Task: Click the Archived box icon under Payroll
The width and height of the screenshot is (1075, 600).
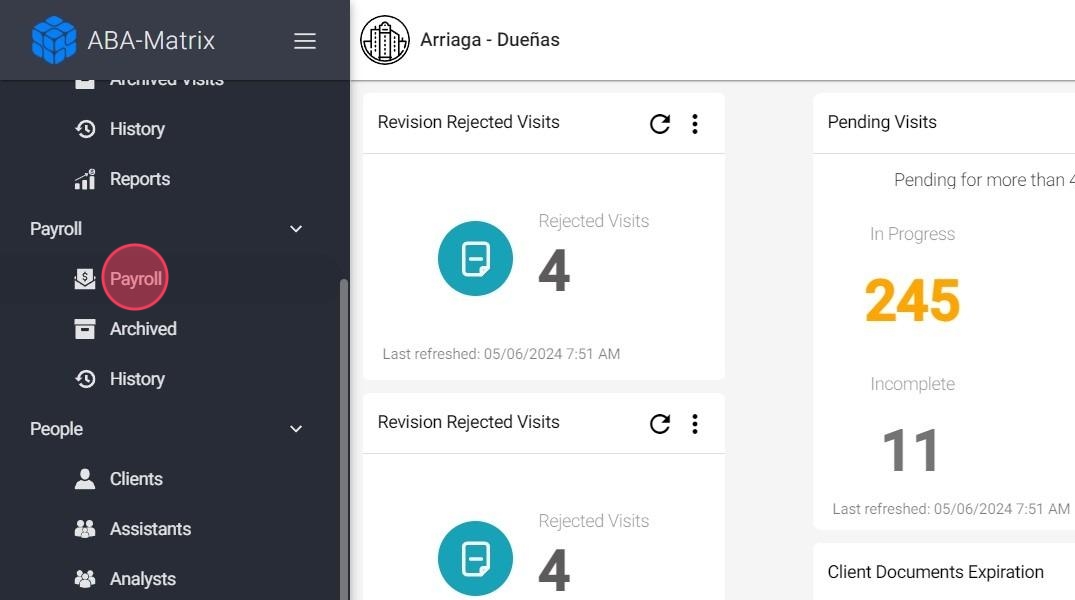Action: (85, 329)
